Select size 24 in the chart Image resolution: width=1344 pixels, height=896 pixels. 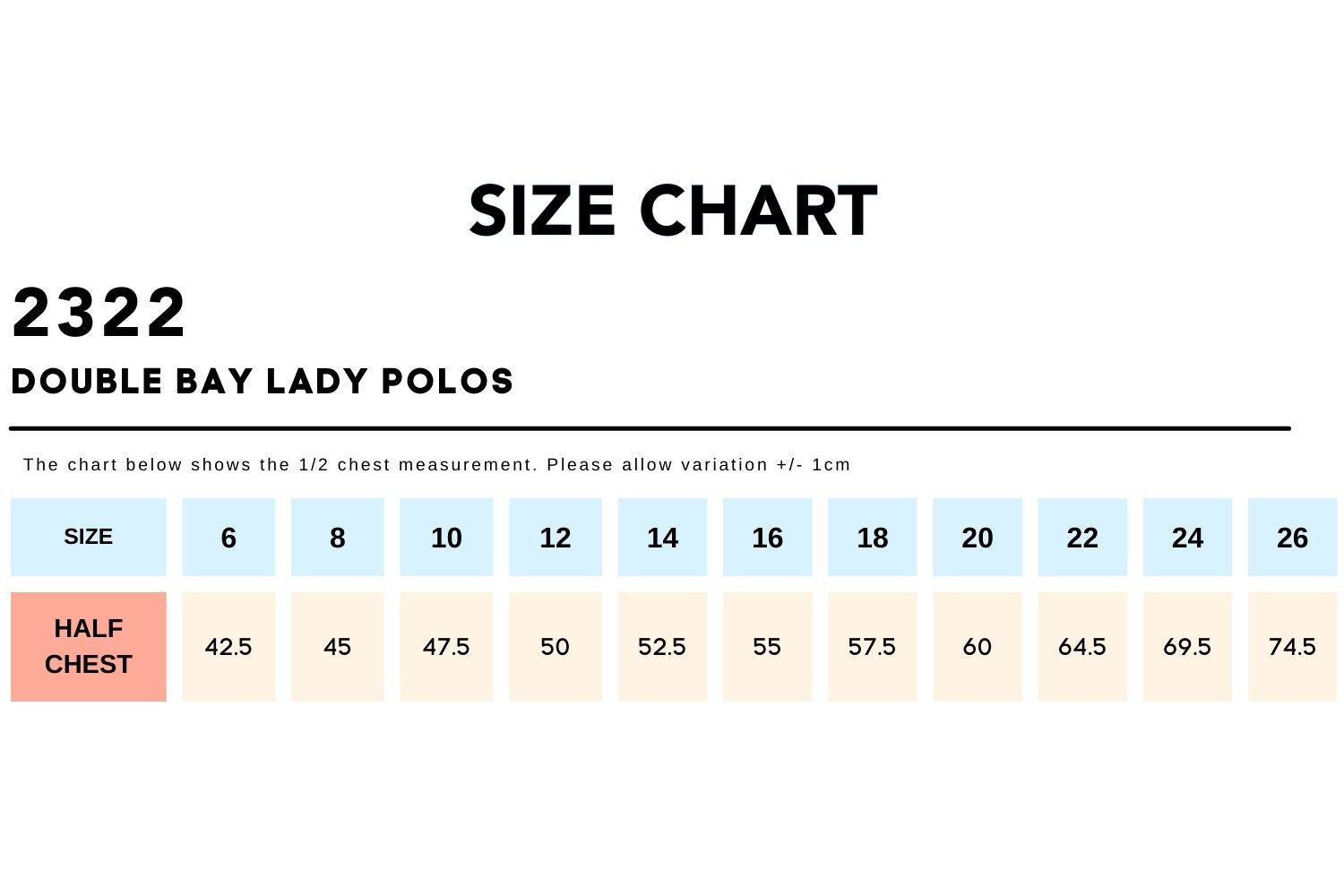[1187, 537]
